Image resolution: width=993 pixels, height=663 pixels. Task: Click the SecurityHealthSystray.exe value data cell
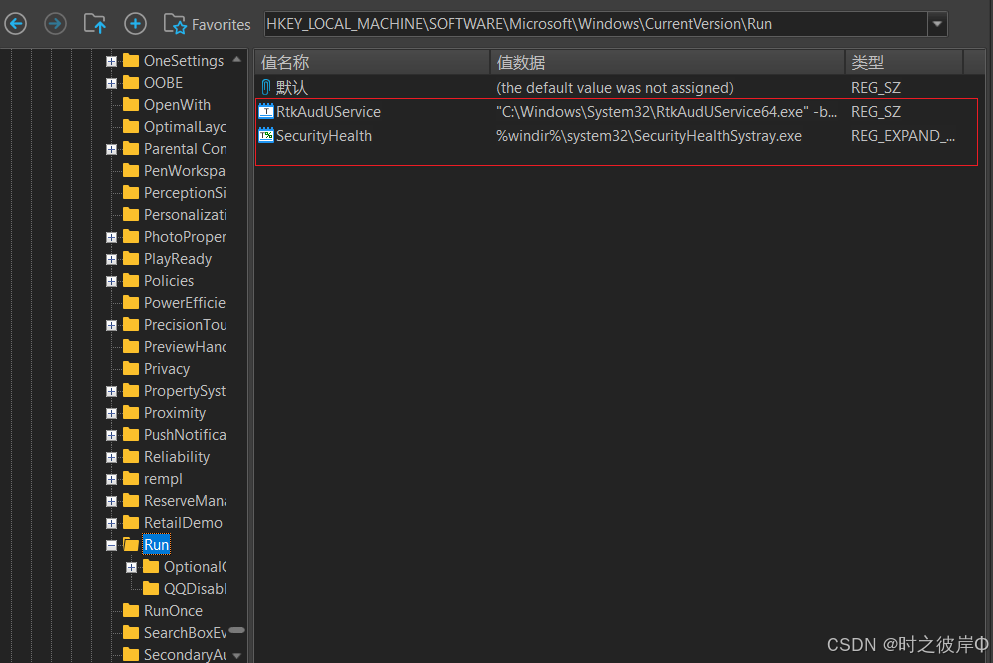point(648,136)
